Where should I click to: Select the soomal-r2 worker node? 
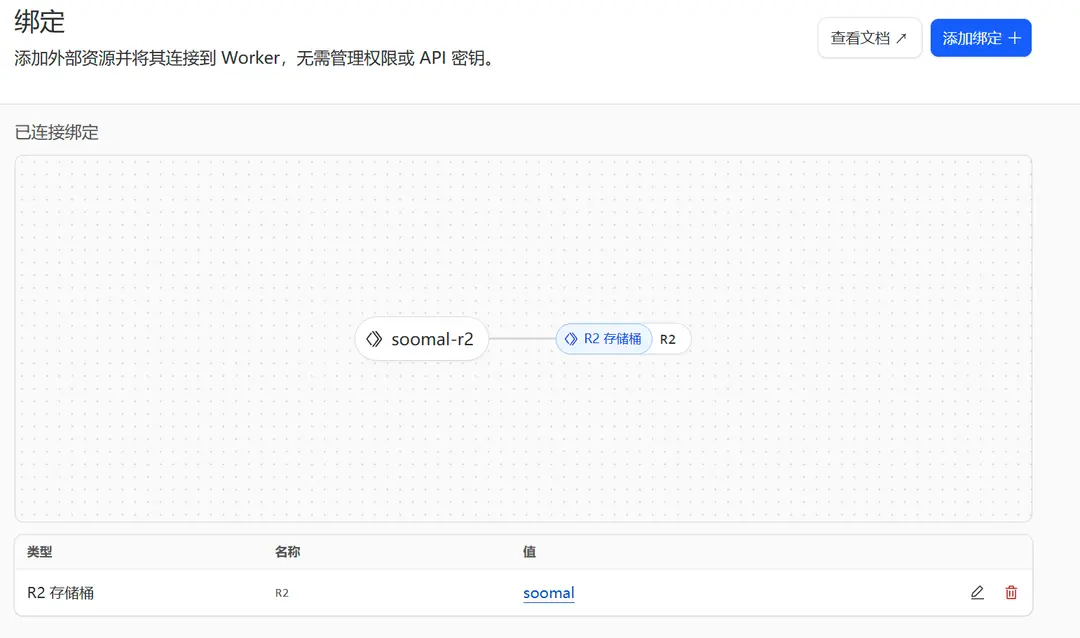422,339
